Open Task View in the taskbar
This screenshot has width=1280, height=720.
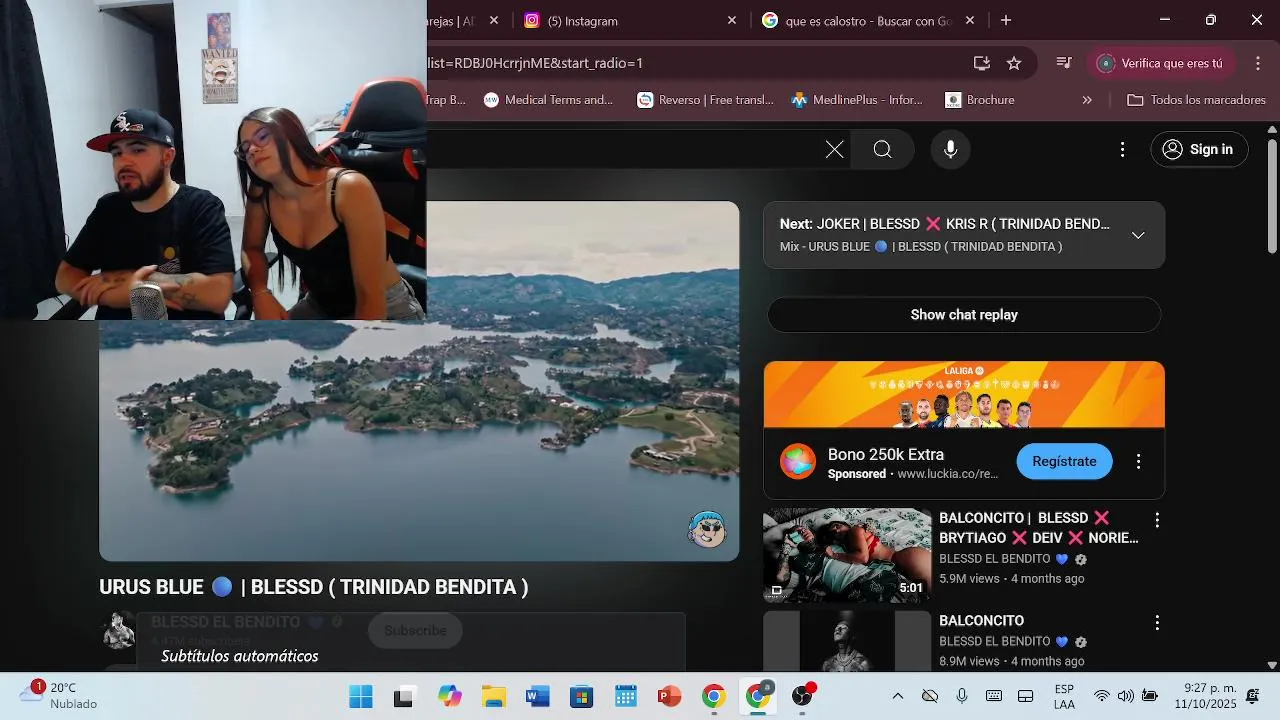[x=404, y=696]
